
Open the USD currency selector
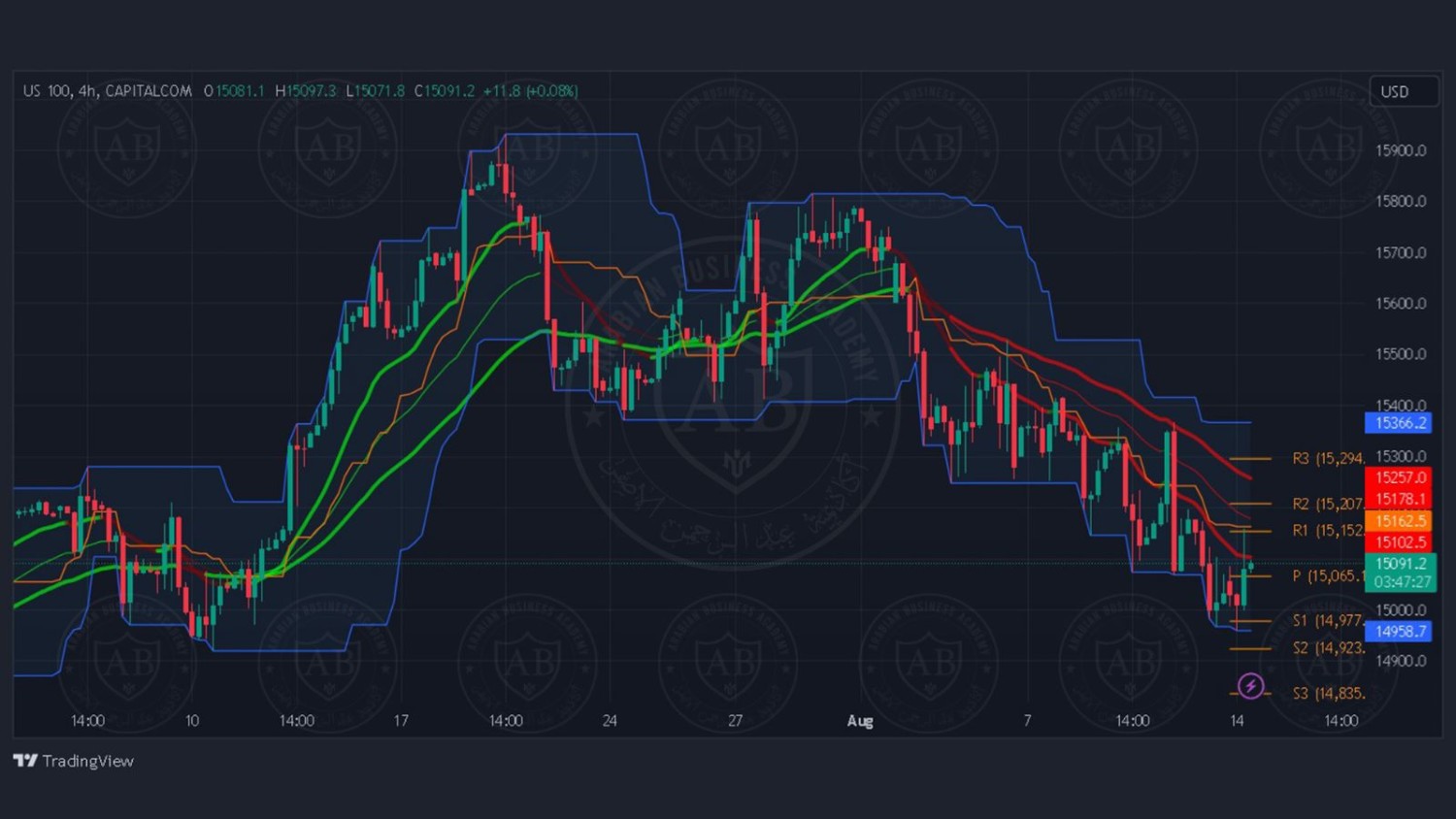(x=1403, y=91)
